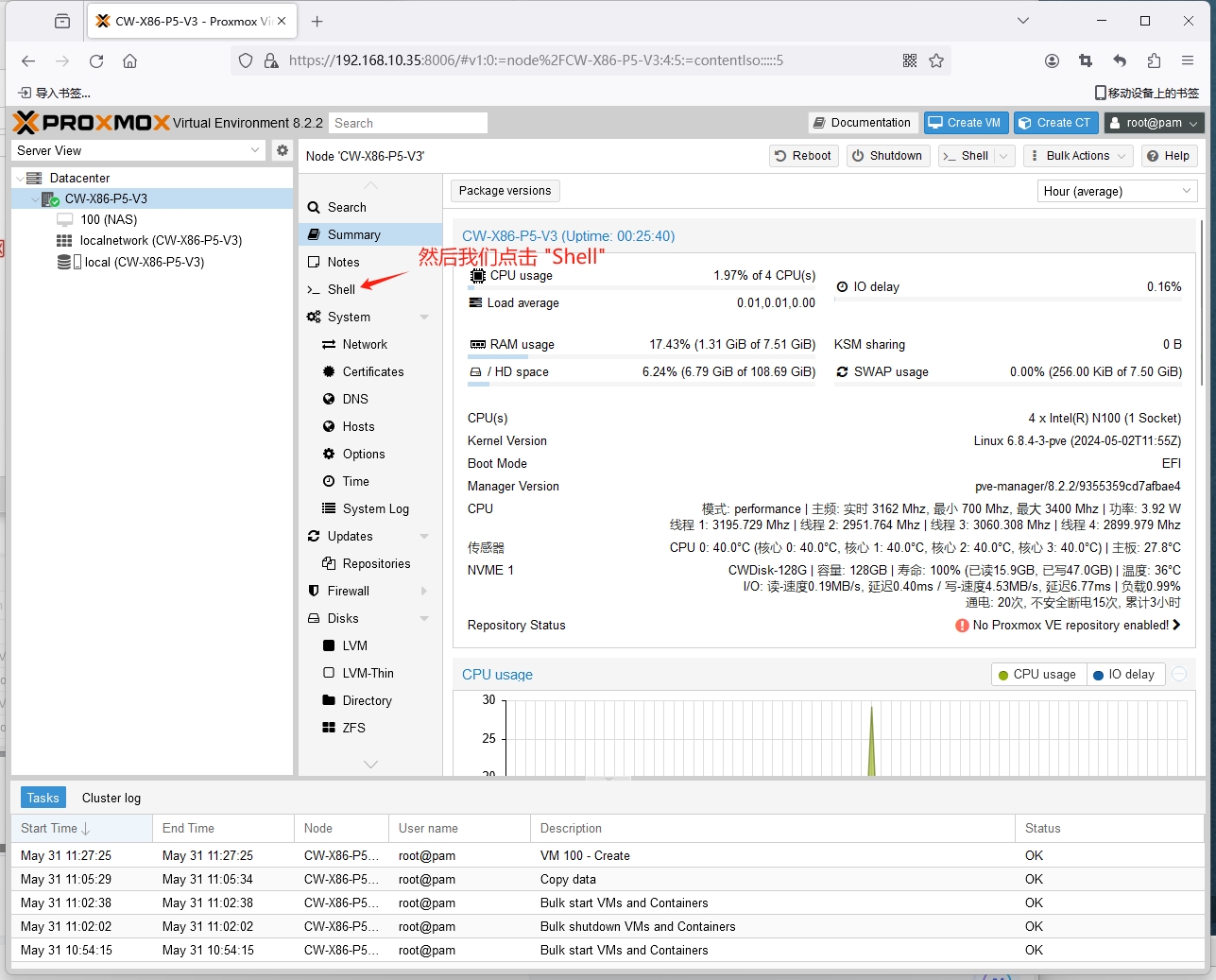Open the tree settings gear icon
The image size is (1216, 980).
pos(282,150)
